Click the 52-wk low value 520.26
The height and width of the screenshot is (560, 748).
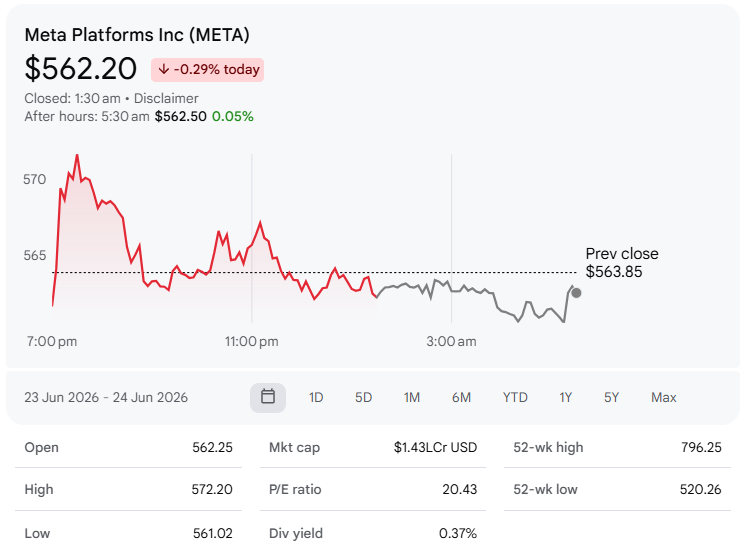[x=701, y=489]
